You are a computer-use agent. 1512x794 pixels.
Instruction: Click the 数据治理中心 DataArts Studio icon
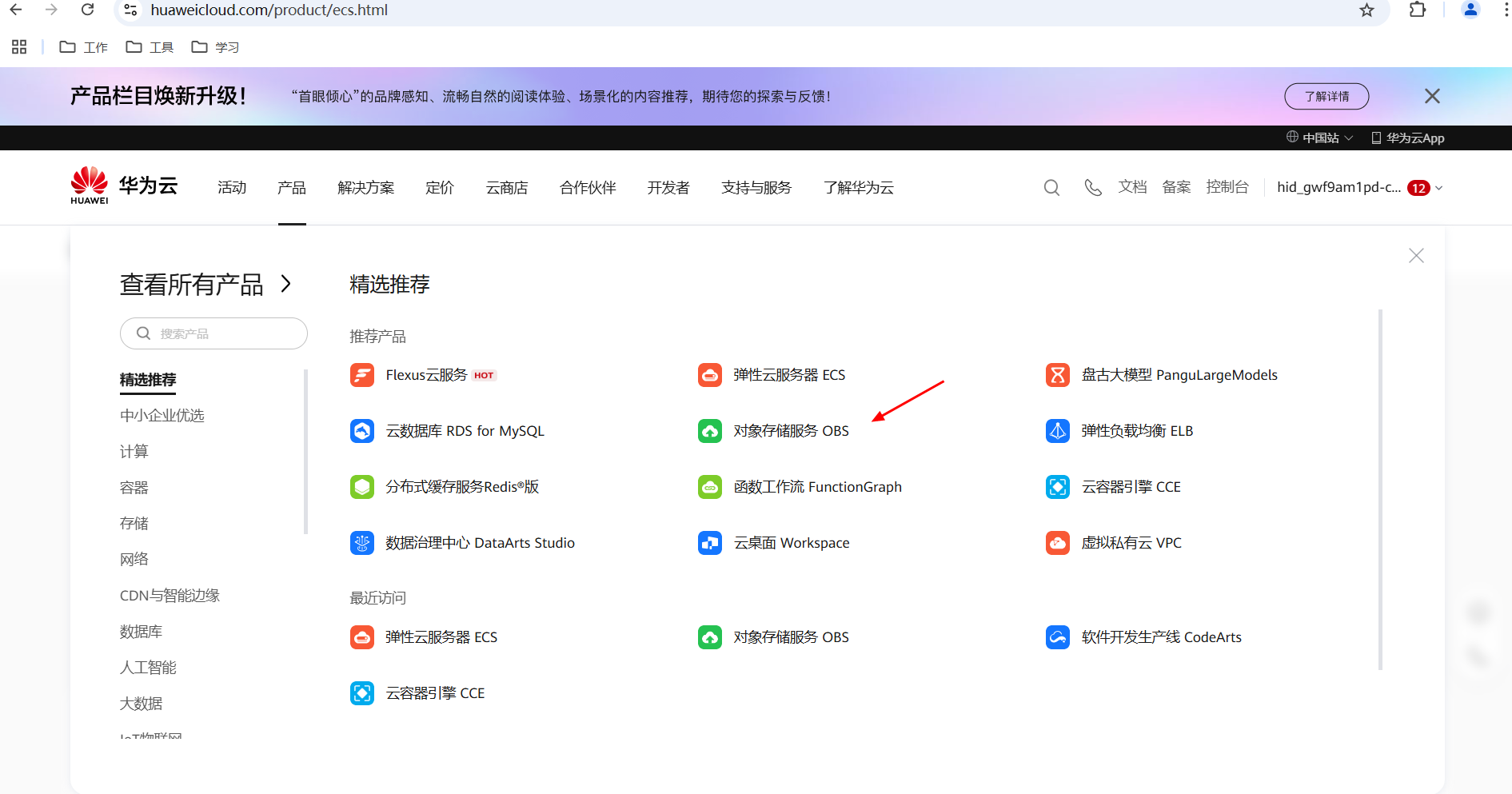pos(362,543)
